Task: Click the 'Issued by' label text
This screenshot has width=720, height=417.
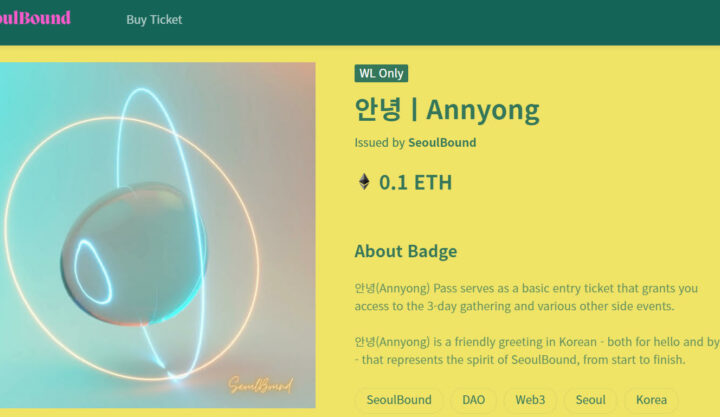Action: [x=379, y=142]
